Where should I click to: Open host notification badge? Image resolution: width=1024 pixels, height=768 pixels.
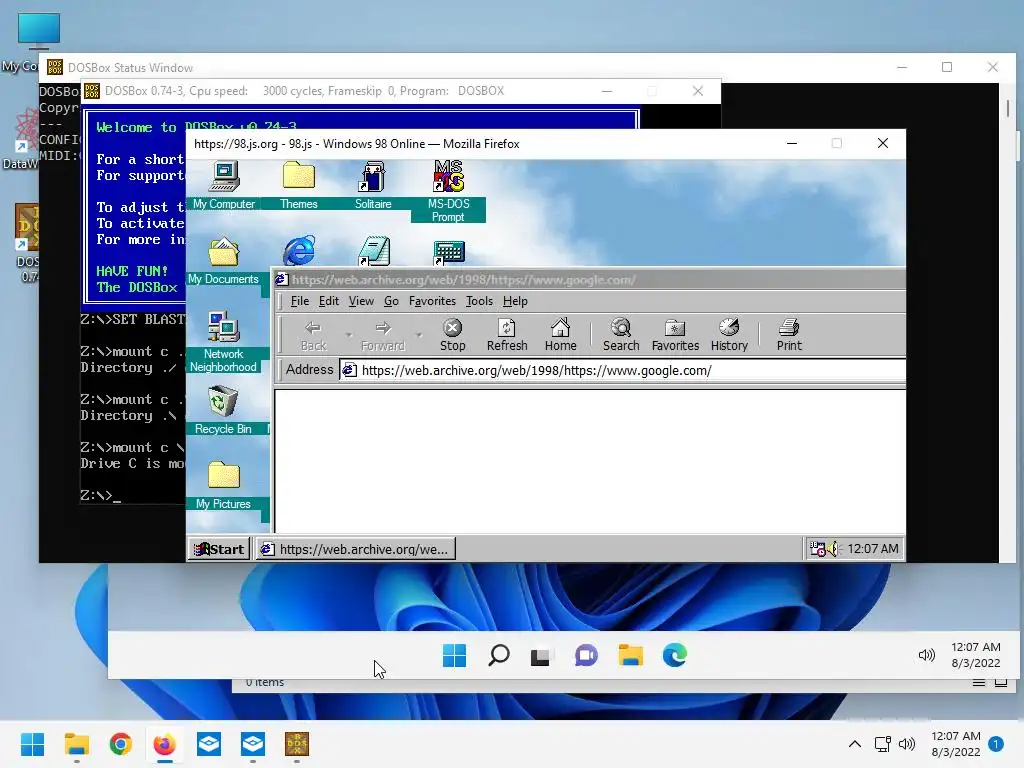pos(996,744)
